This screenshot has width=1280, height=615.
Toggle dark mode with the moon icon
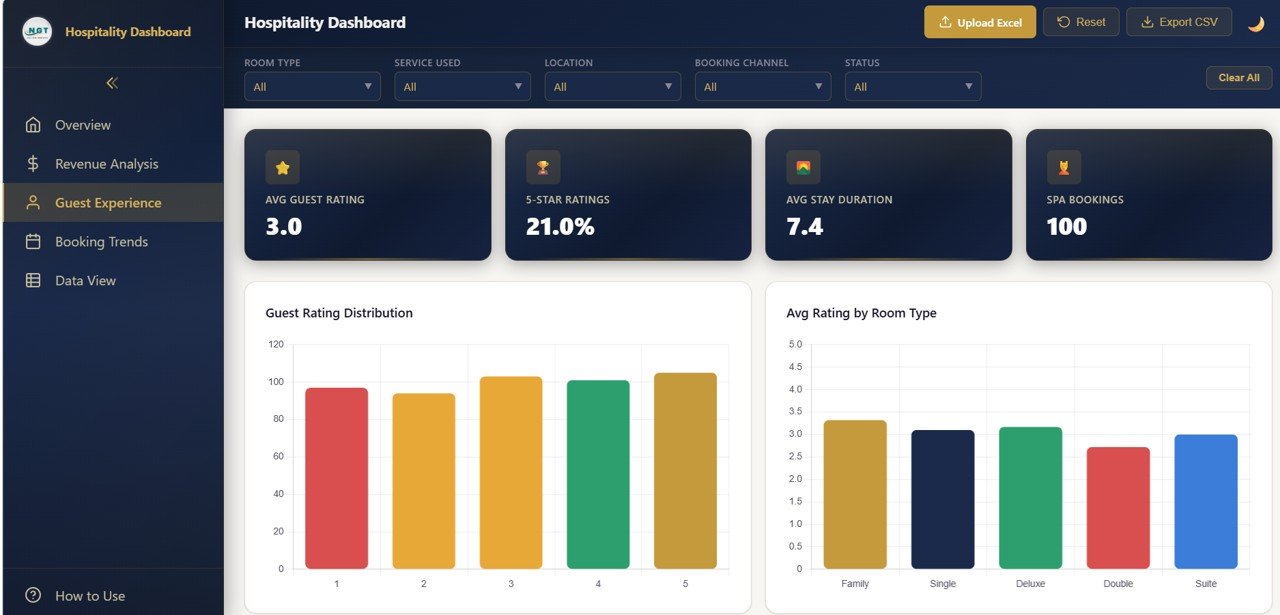tap(1256, 24)
